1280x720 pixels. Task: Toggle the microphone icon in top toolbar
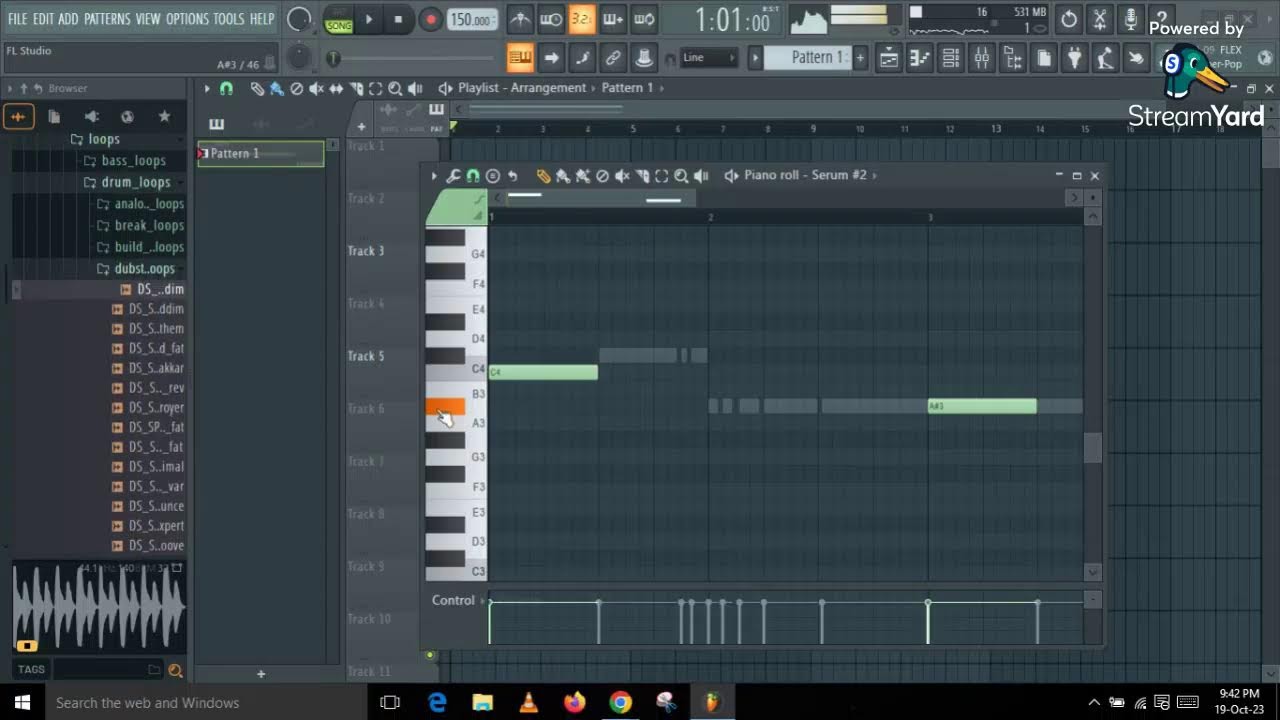click(1131, 19)
